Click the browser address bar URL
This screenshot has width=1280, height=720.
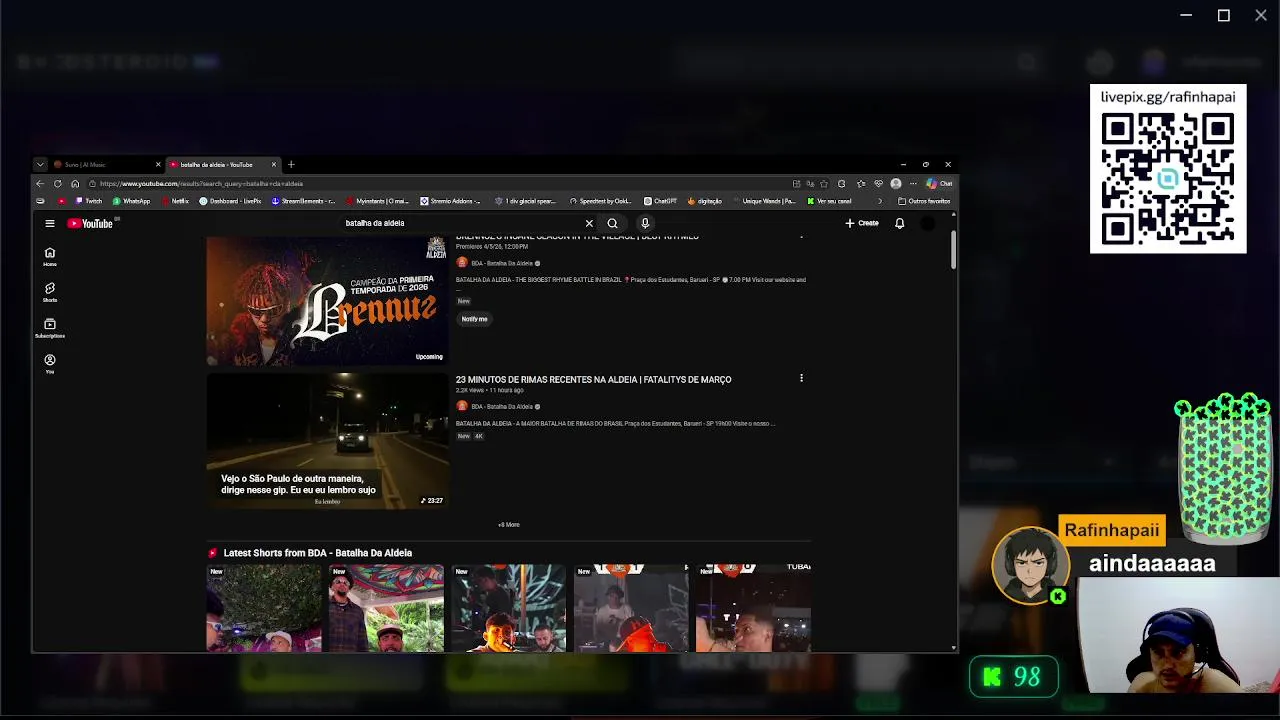201,183
